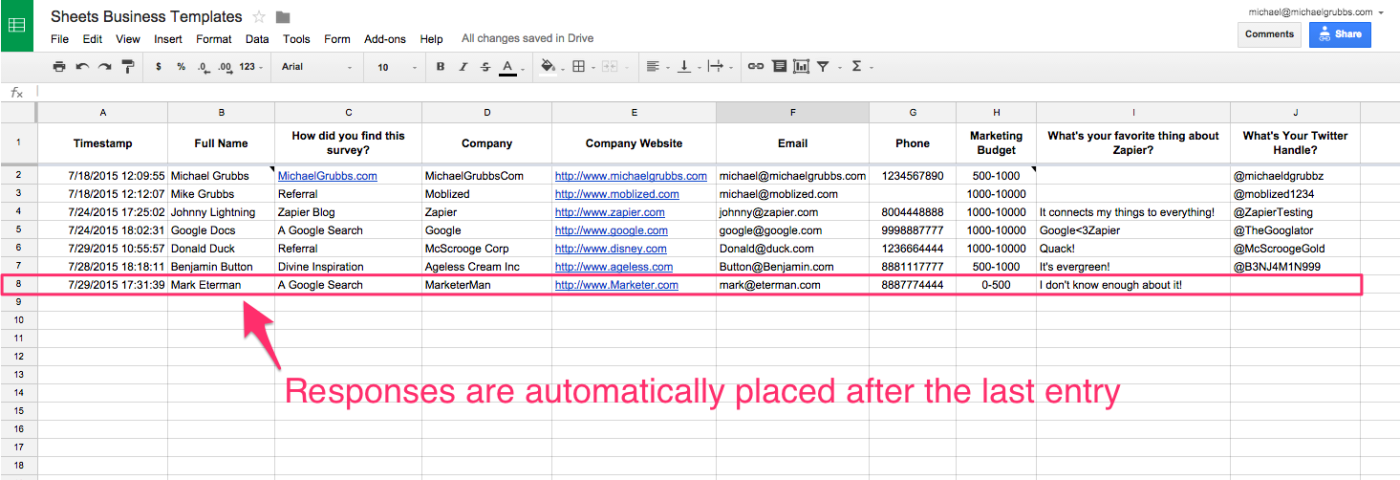Open http://www.ageless.com link
This screenshot has width=1400, height=480.
click(613, 267)
